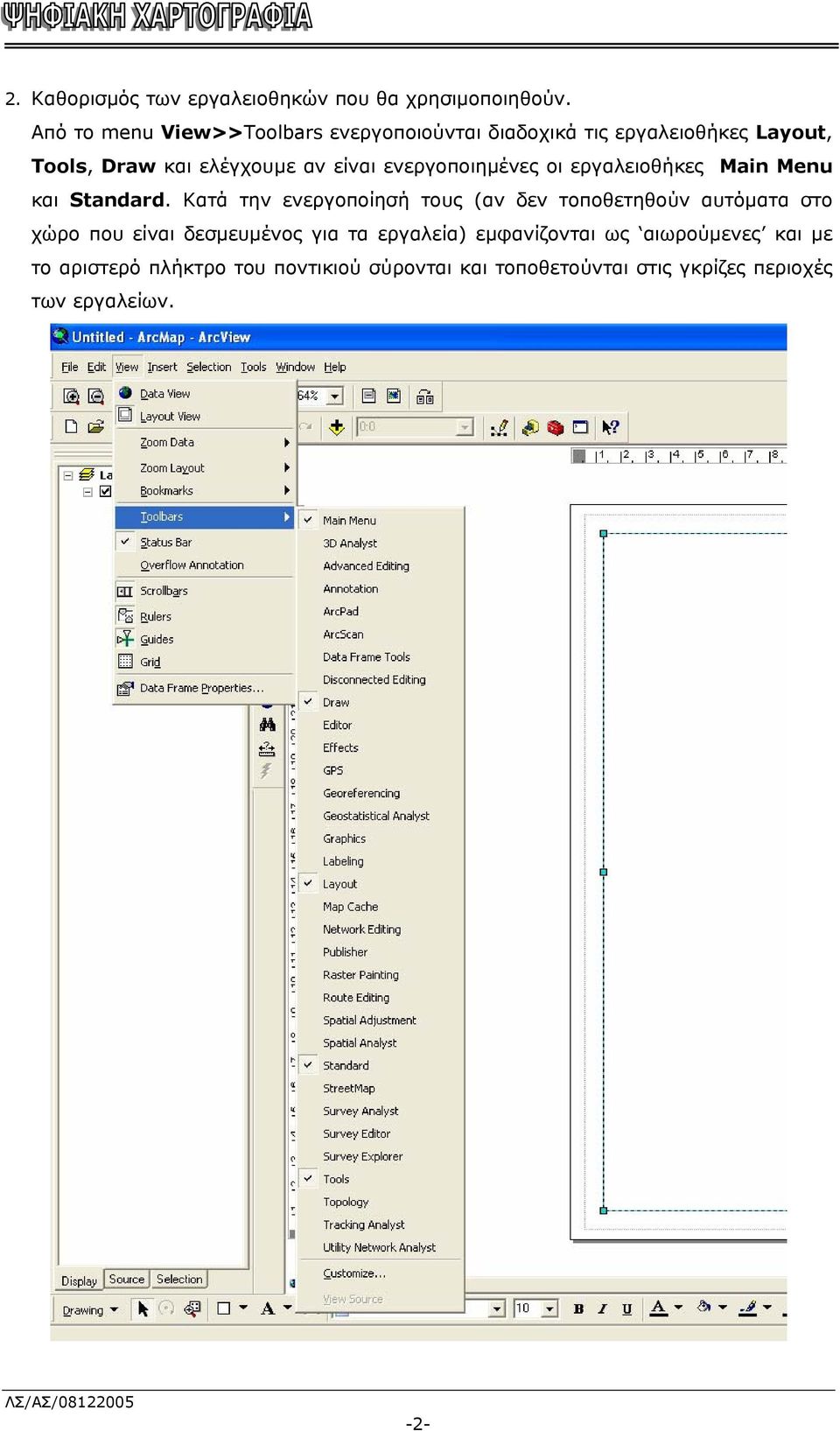Viewport: 840px width, 1431px height.
Task: Expand the Zoom Data submenu
Action: (x=204, y=442)
